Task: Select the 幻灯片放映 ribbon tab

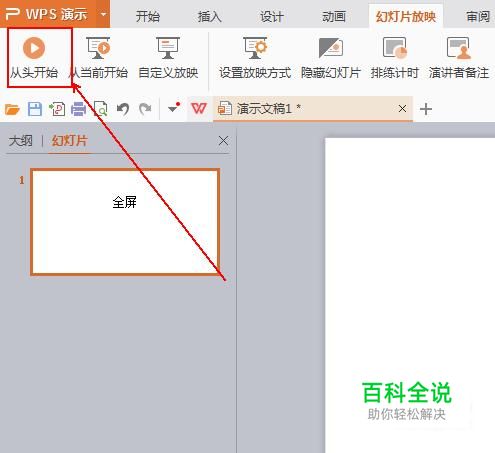Action: click(406, 16)
